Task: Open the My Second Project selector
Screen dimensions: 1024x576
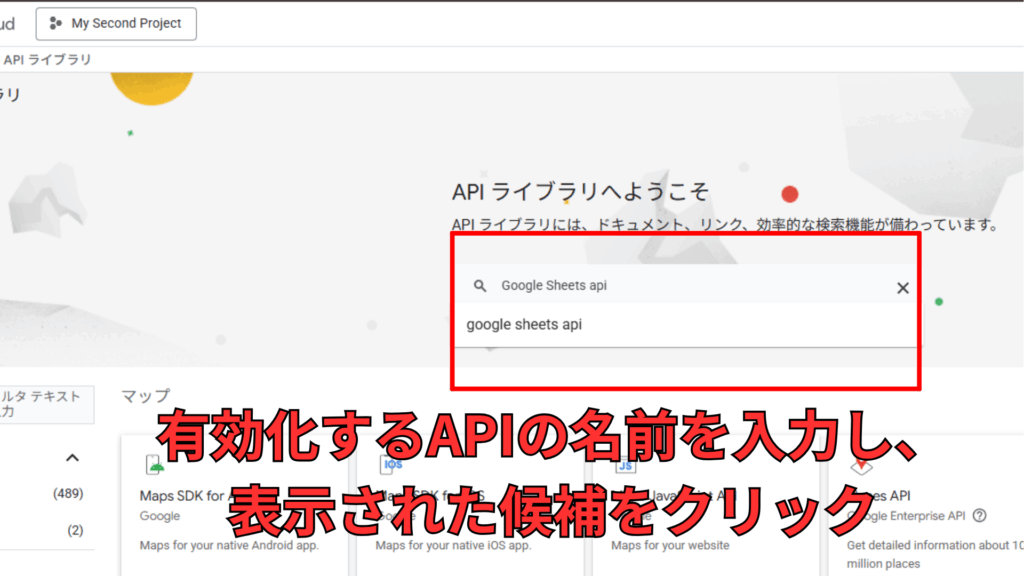Action: point(116,24)
